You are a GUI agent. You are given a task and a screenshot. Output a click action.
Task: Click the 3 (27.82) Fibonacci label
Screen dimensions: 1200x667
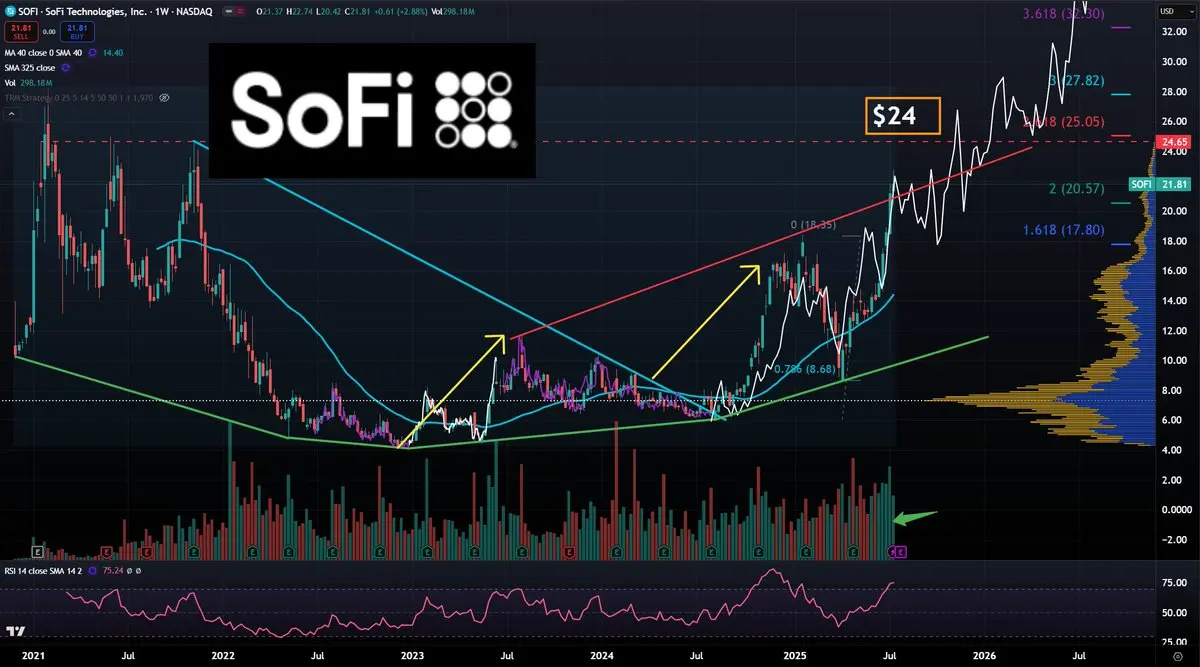(1075, 80)
